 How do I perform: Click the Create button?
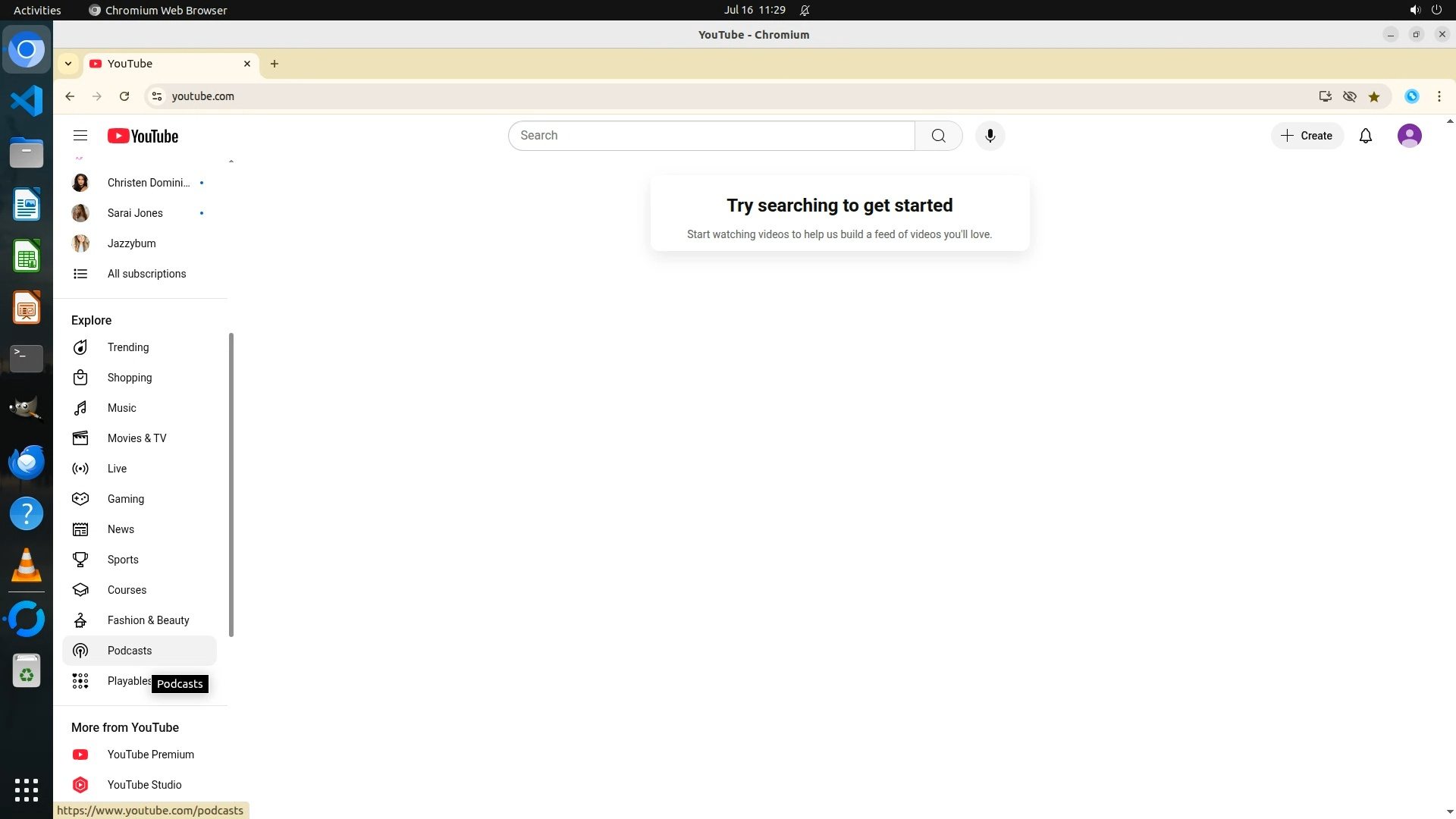[1307, 136]
